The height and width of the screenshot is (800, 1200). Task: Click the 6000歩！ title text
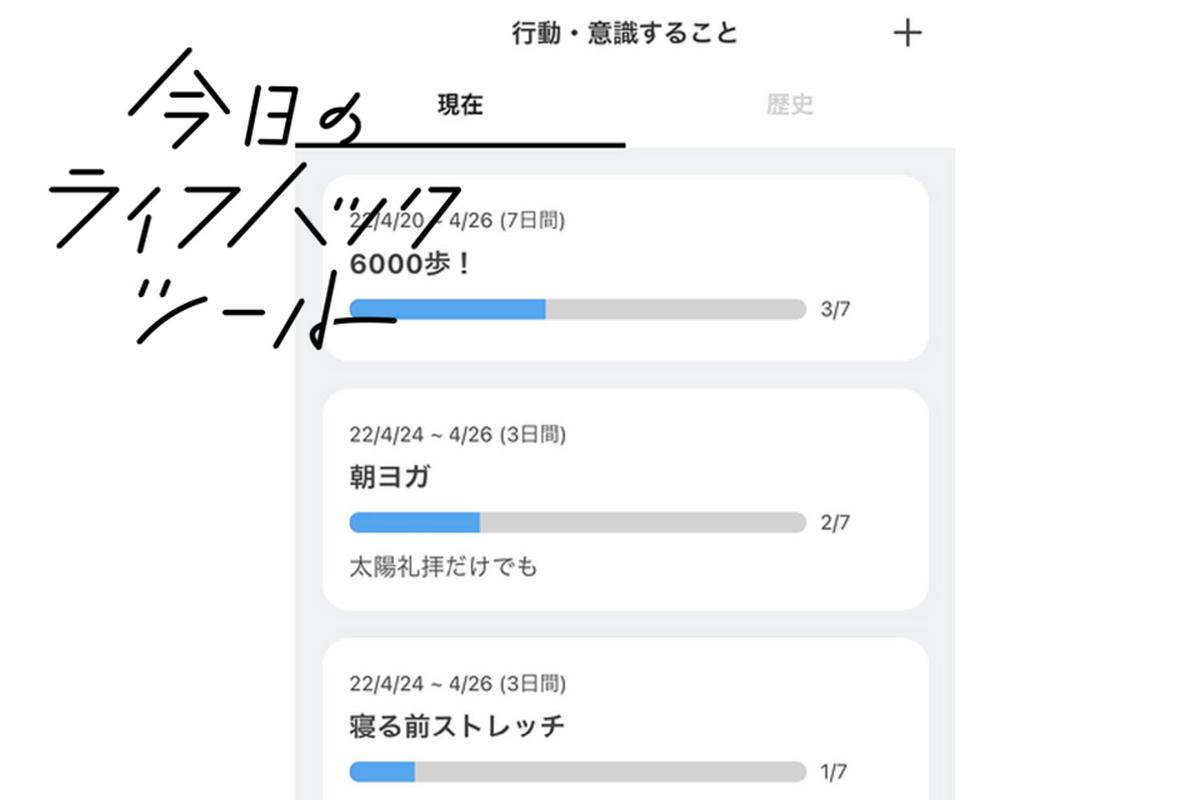tap(410, 264)
